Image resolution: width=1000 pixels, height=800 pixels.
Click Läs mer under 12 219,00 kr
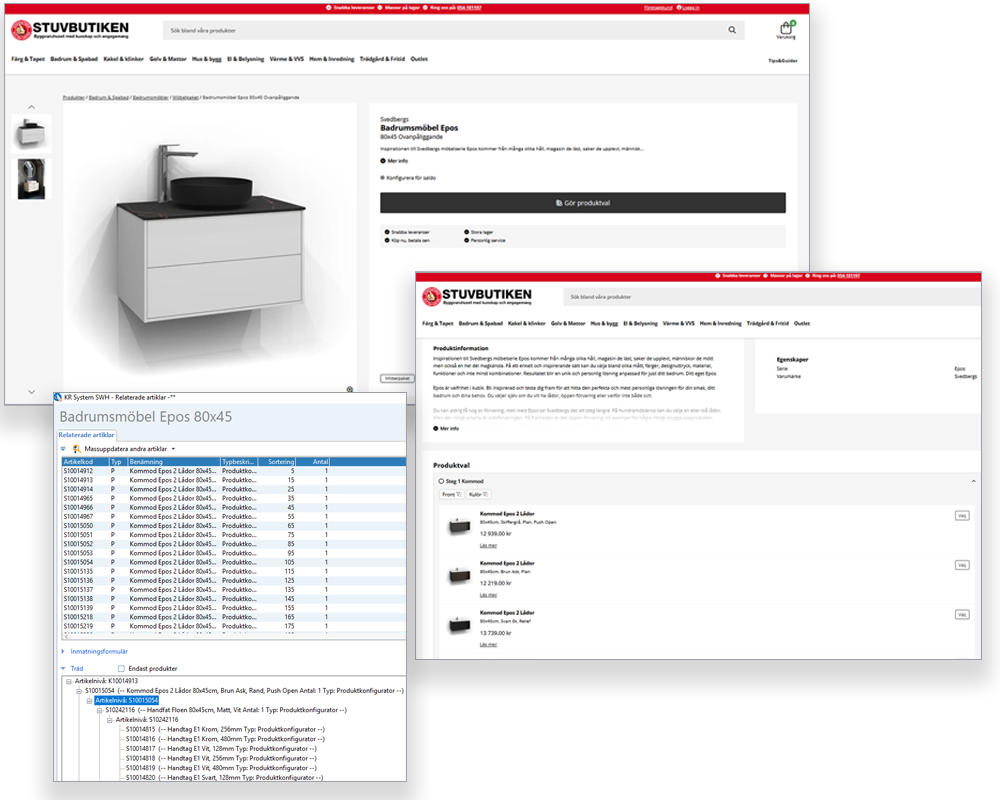pyautogui.click(x=488, y=595)
